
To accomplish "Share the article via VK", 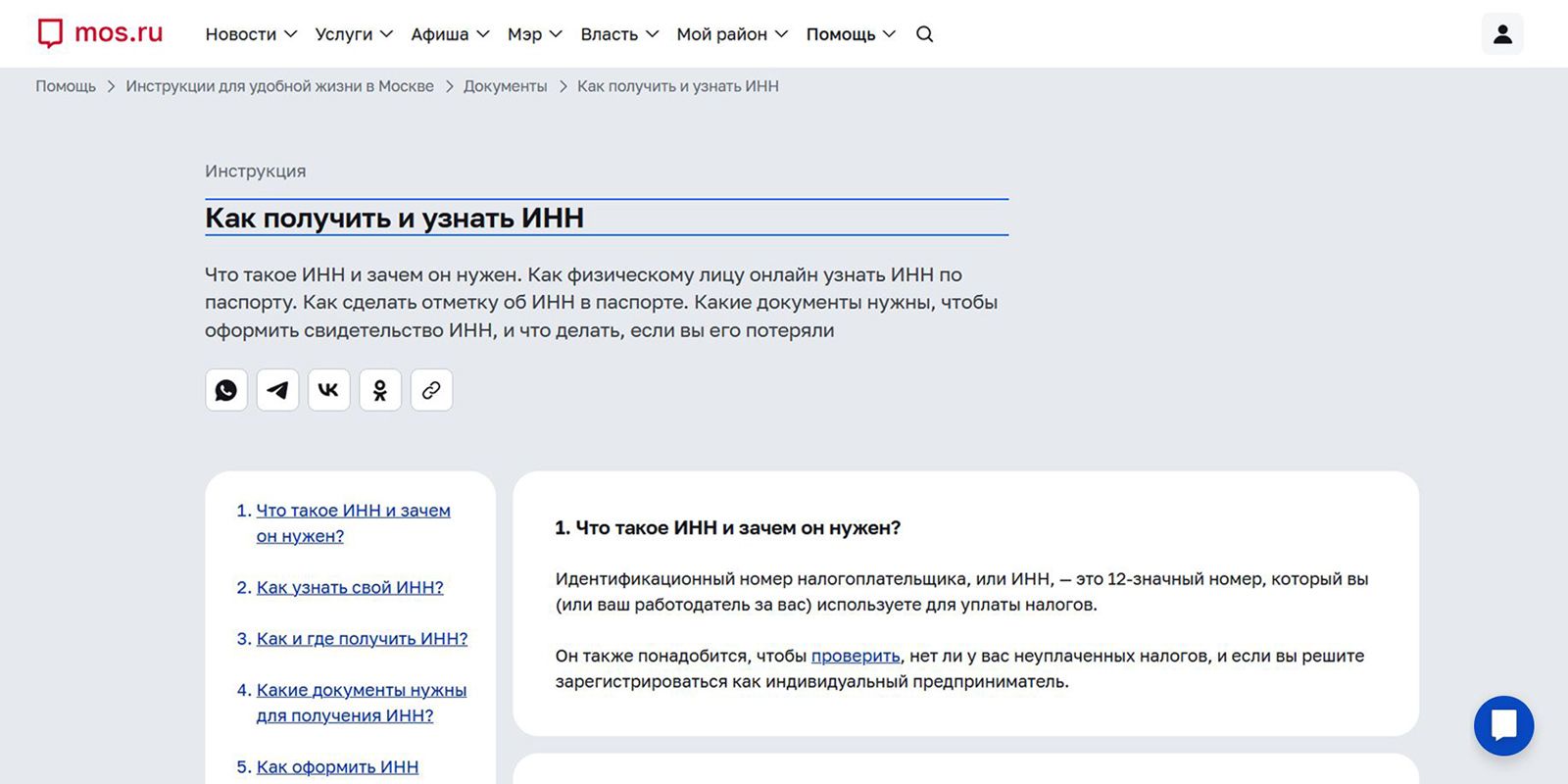I will 328,390.
